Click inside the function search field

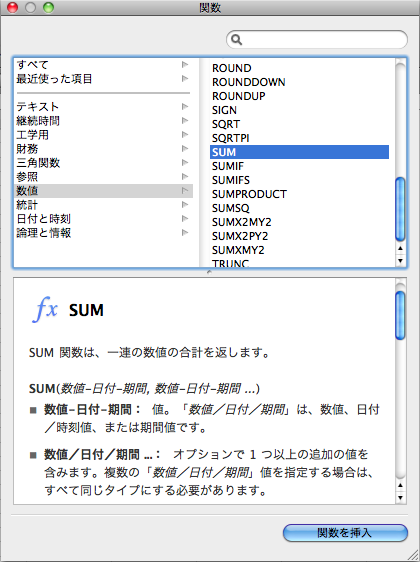324,39
